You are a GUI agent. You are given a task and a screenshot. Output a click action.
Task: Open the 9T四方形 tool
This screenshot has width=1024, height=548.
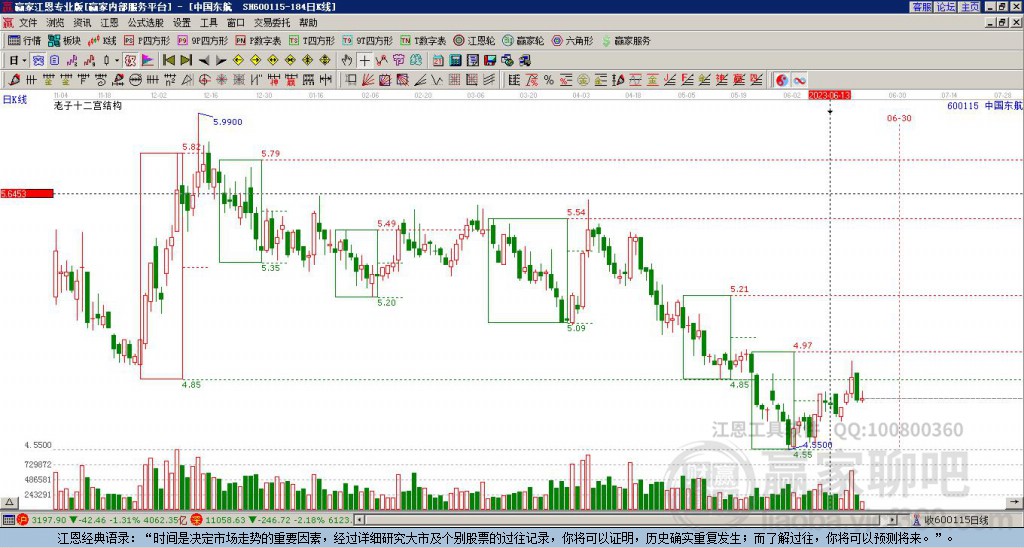[368, 40]
